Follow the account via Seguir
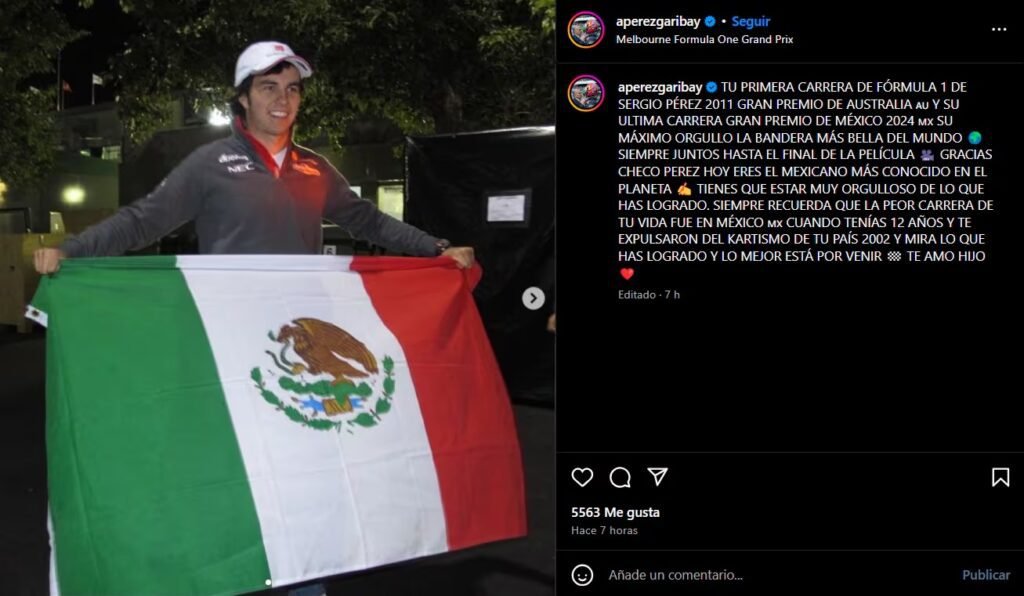Screen dimensions: 1024x596 pos(750,22)
